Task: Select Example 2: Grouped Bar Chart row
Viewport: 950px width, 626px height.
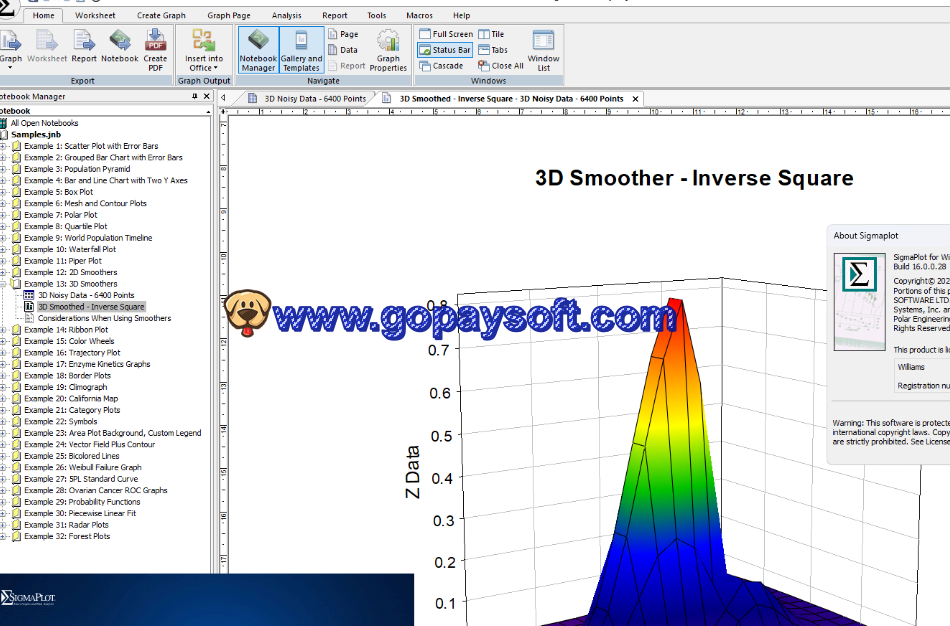Action: pos(103,158)
